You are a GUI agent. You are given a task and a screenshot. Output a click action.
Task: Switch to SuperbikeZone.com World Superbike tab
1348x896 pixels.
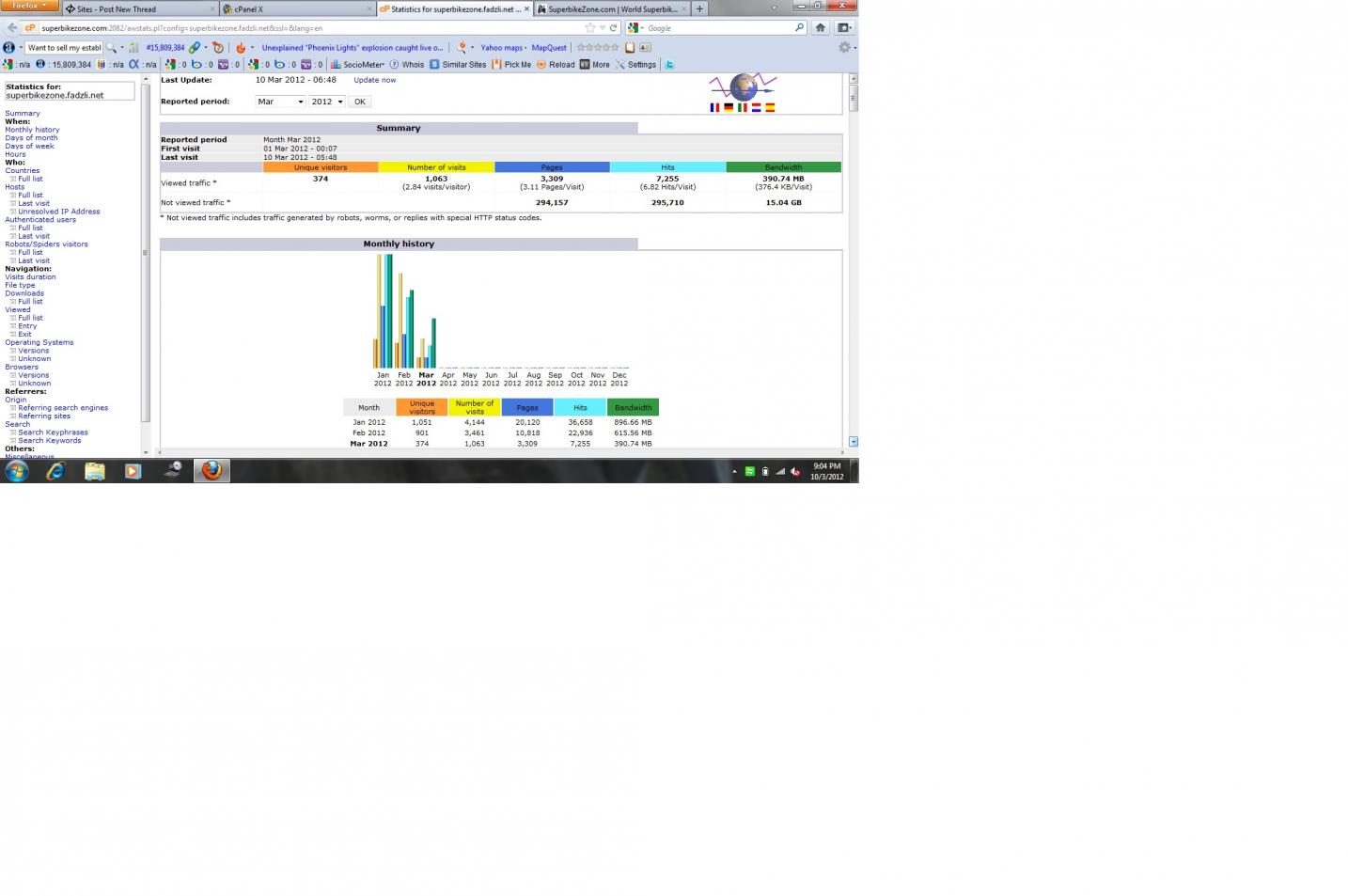pyautogui.click(x=612, y=8)
